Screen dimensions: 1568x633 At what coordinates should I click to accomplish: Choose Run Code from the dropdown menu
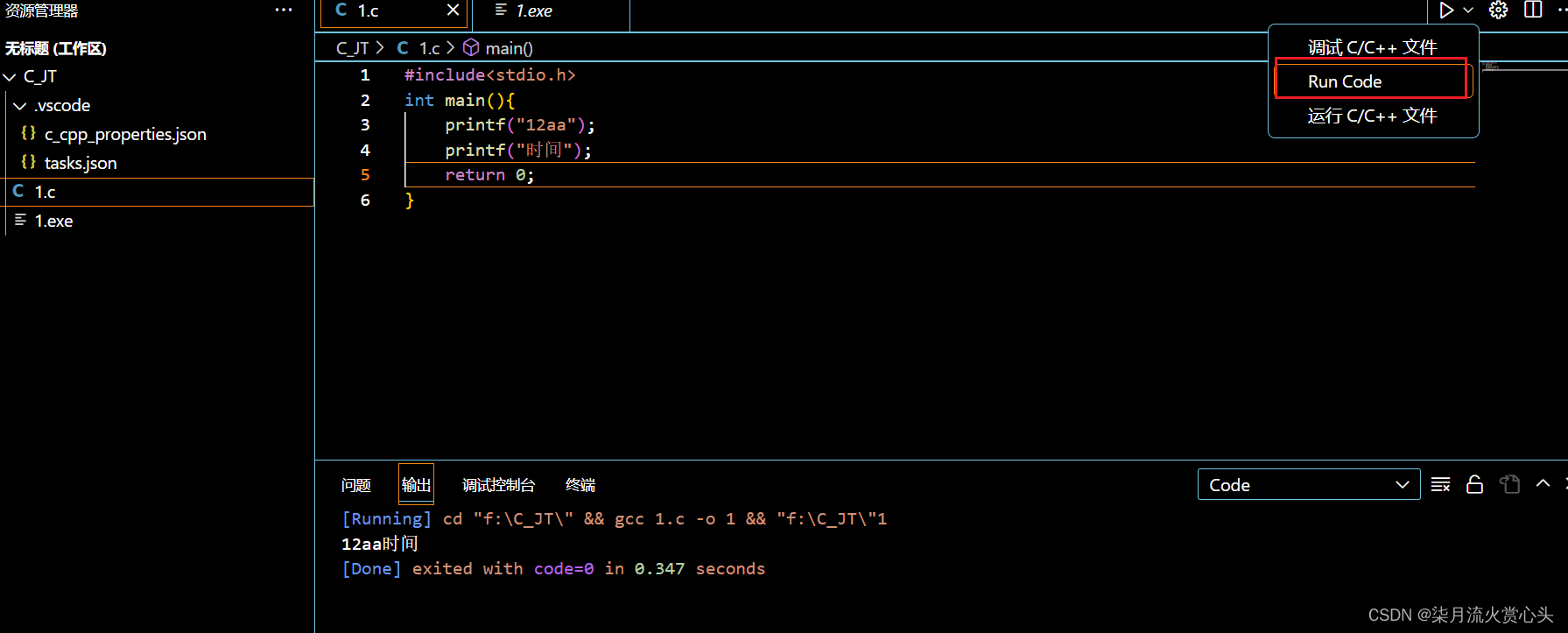[1372, 81]
